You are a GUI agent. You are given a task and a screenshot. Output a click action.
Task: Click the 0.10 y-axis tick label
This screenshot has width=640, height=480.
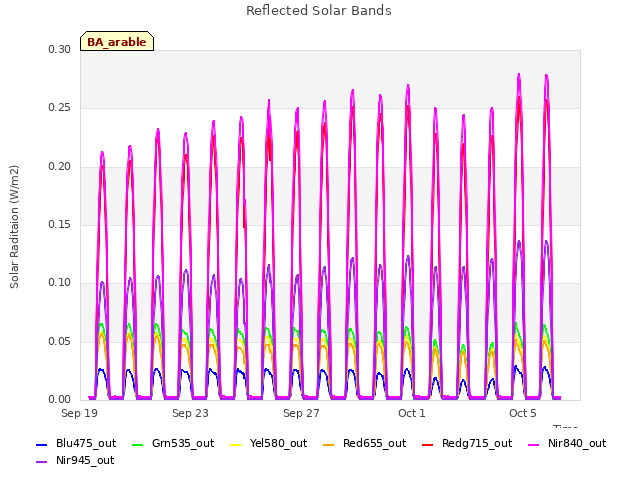(x=60, y=282)
